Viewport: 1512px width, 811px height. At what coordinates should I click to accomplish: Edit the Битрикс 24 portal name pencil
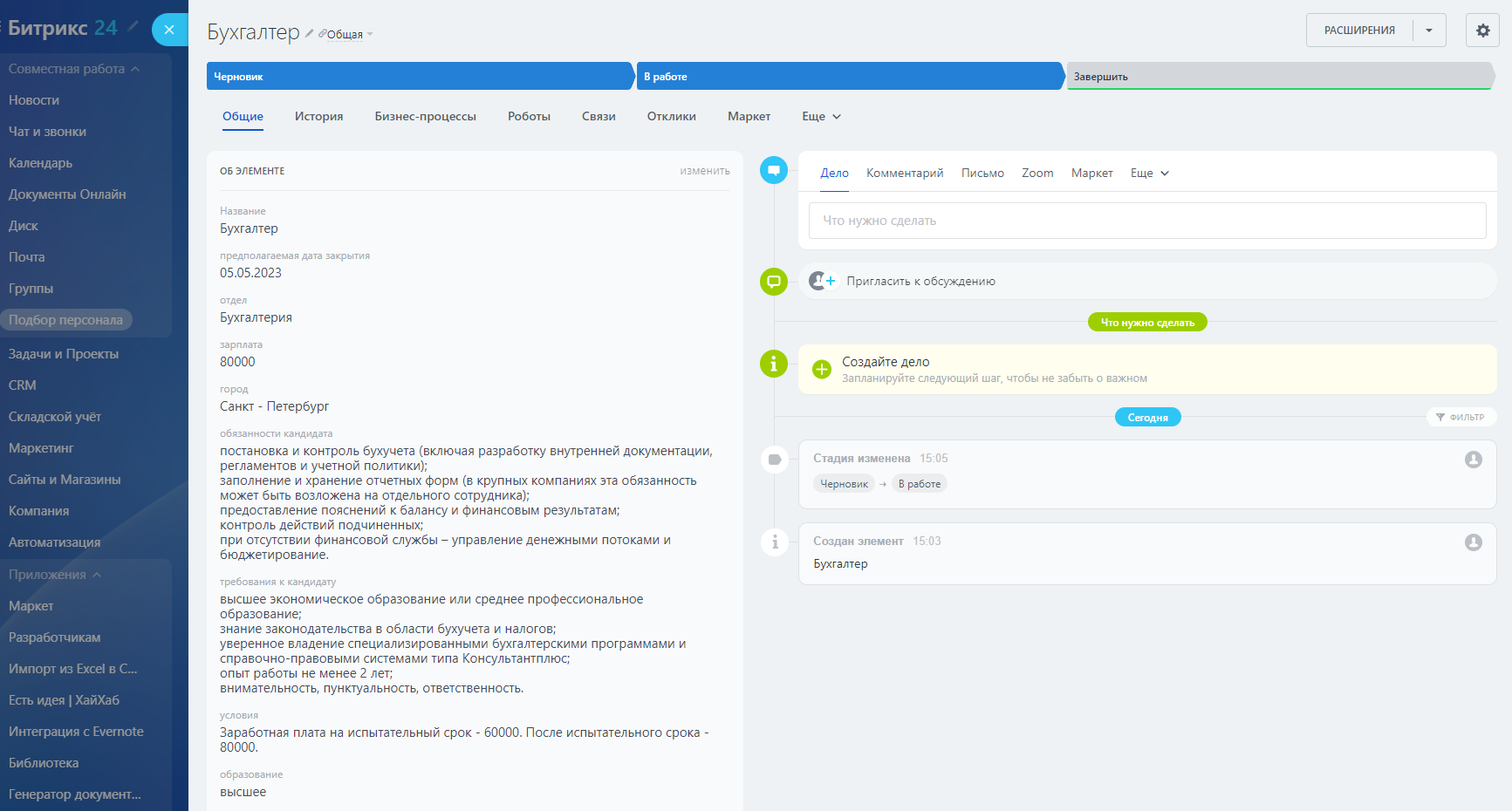pos(133,26)
